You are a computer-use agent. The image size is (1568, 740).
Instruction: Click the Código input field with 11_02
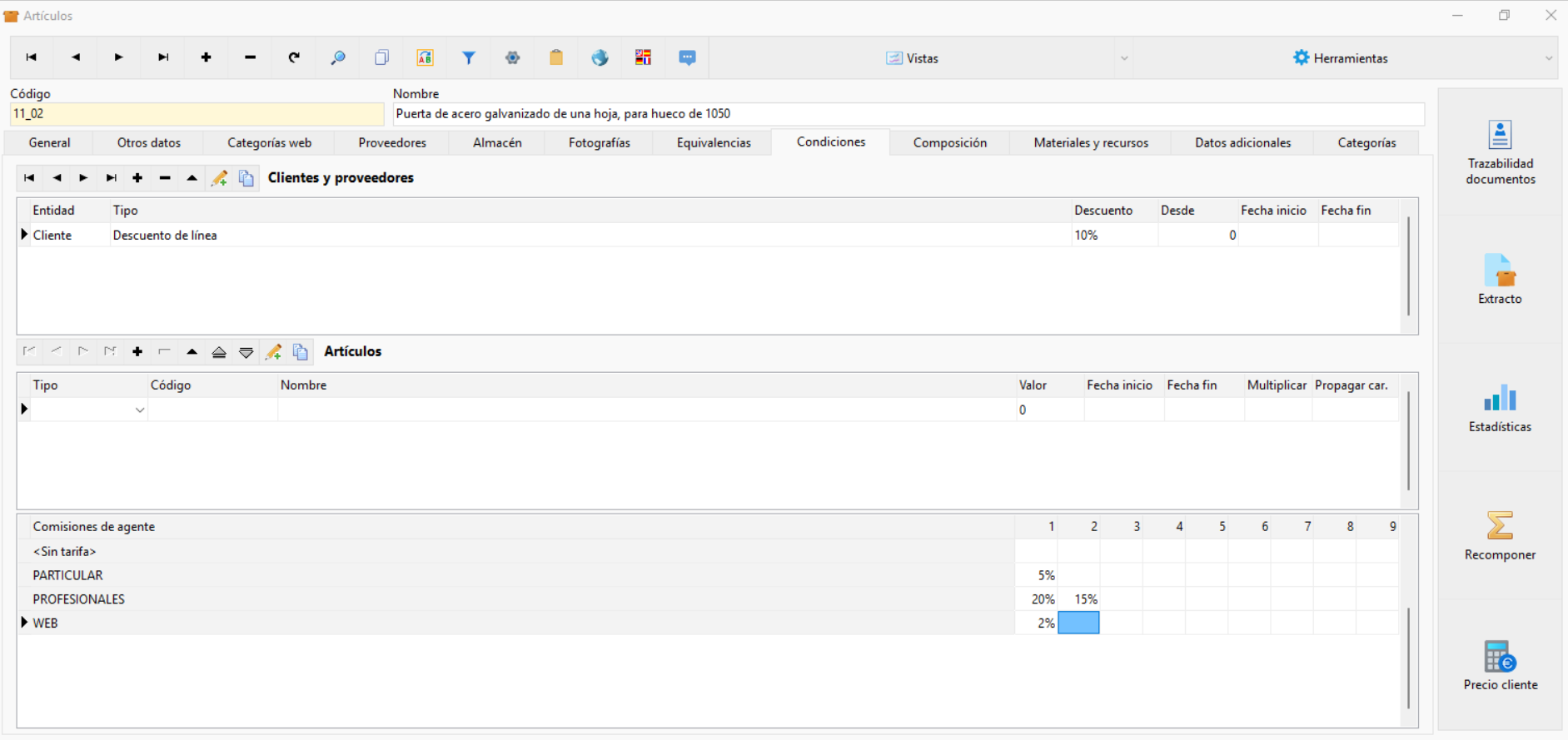(x=197, y=114)
